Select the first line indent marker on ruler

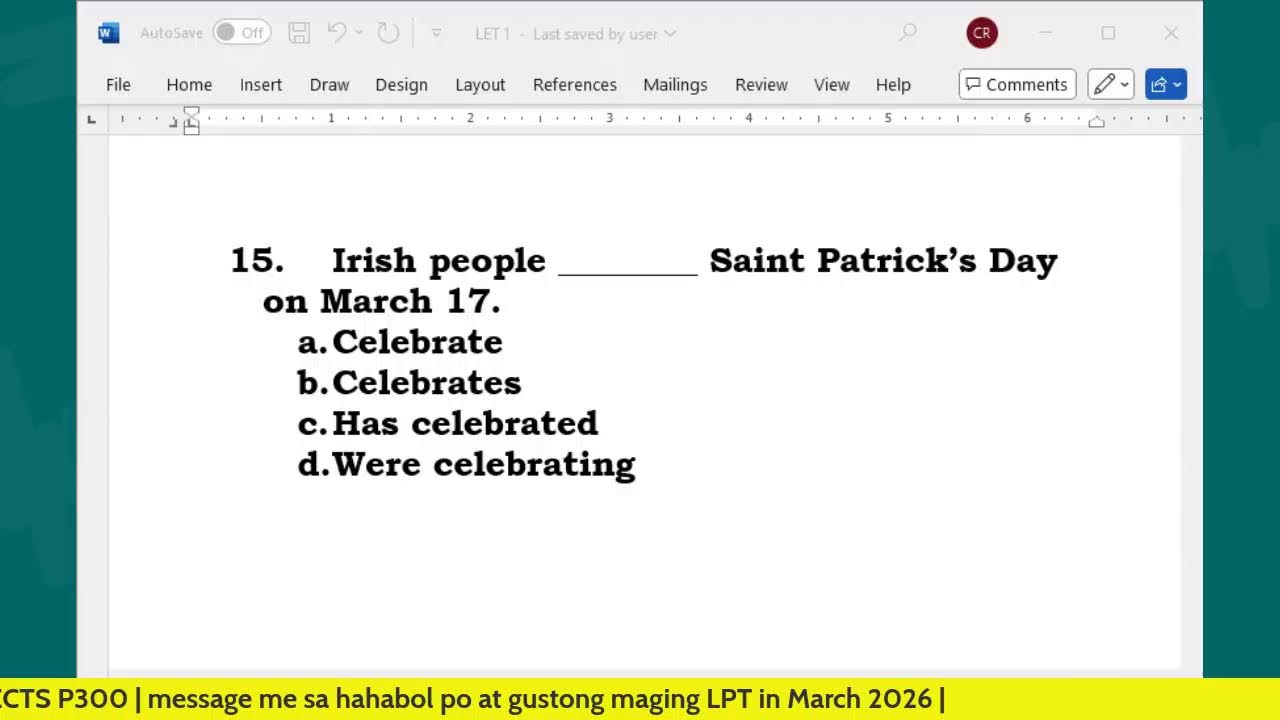point(191,113)
